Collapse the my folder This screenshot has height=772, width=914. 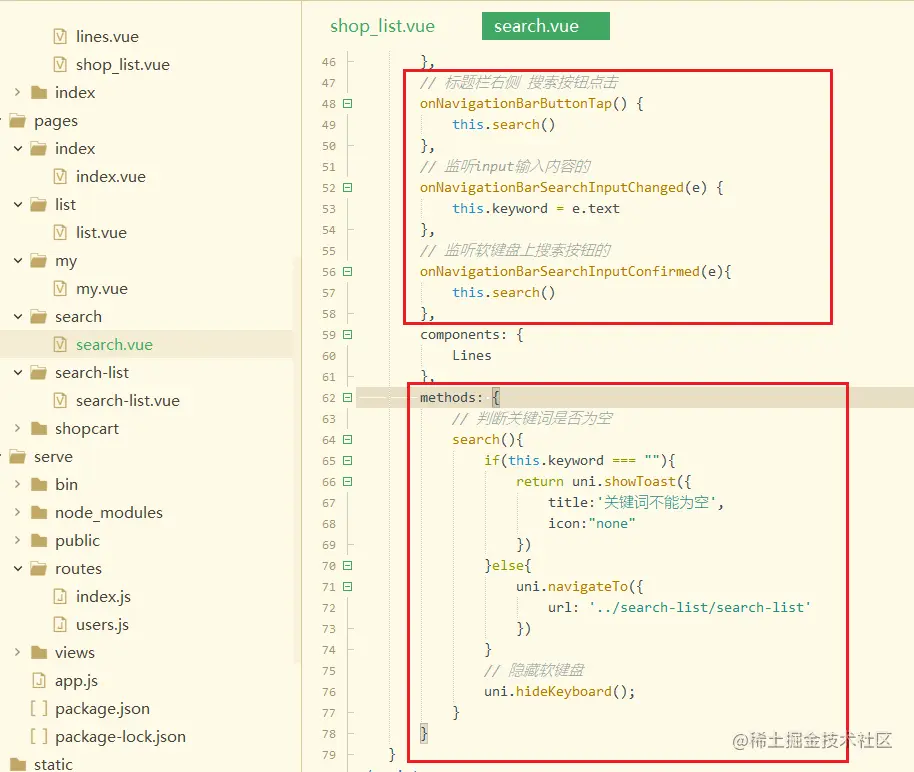click(17, 261)
